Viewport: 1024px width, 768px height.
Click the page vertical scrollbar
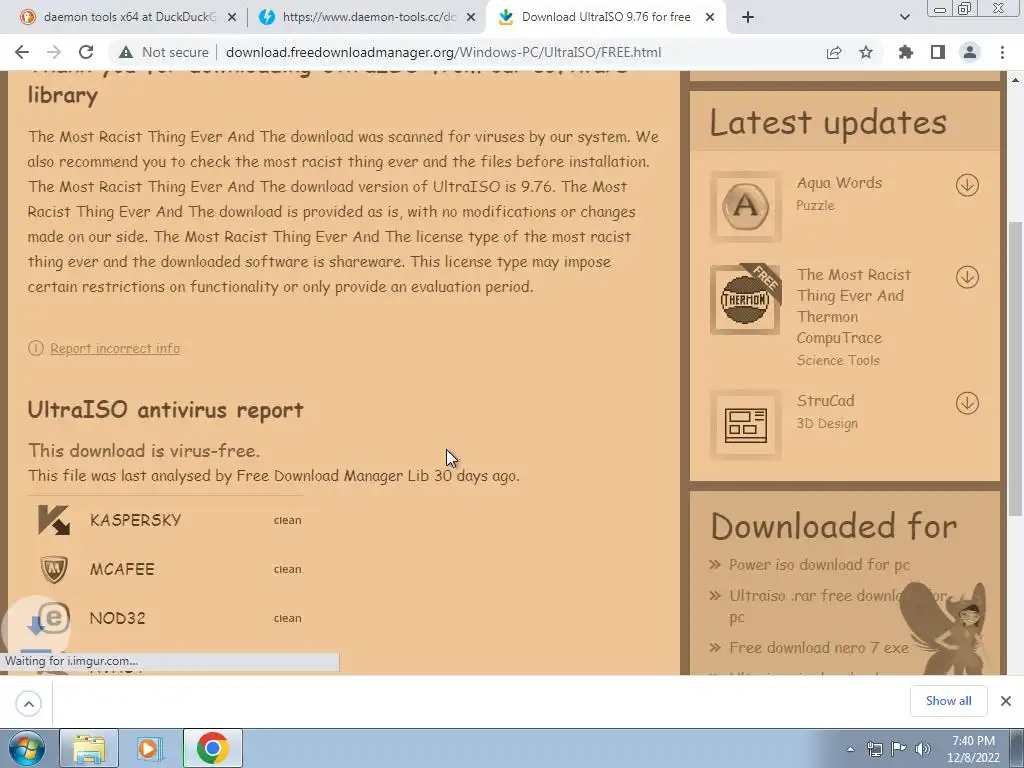click(1016, 369)
